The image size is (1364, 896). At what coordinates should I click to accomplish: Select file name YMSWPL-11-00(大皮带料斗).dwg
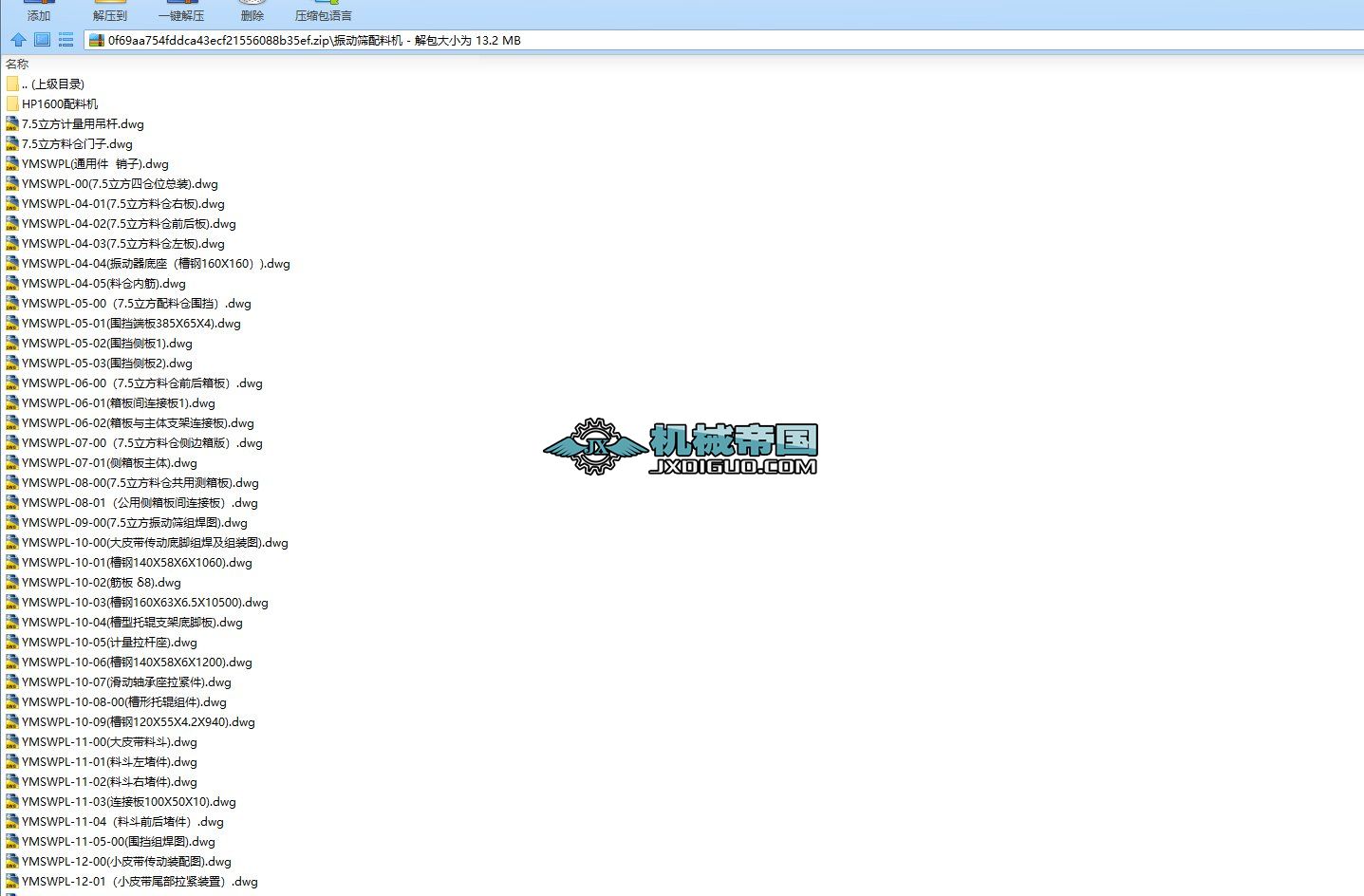pyautogui.click(x=109, y=742)
